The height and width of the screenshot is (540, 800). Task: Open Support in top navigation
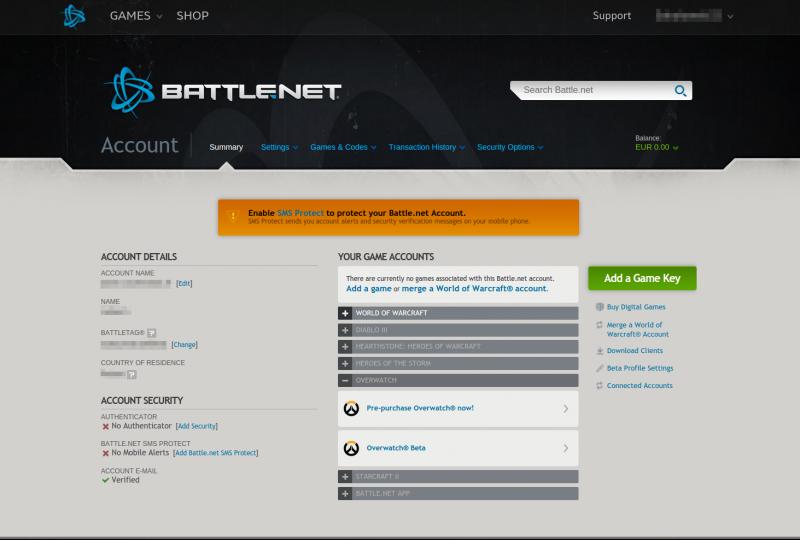(612, 16)
